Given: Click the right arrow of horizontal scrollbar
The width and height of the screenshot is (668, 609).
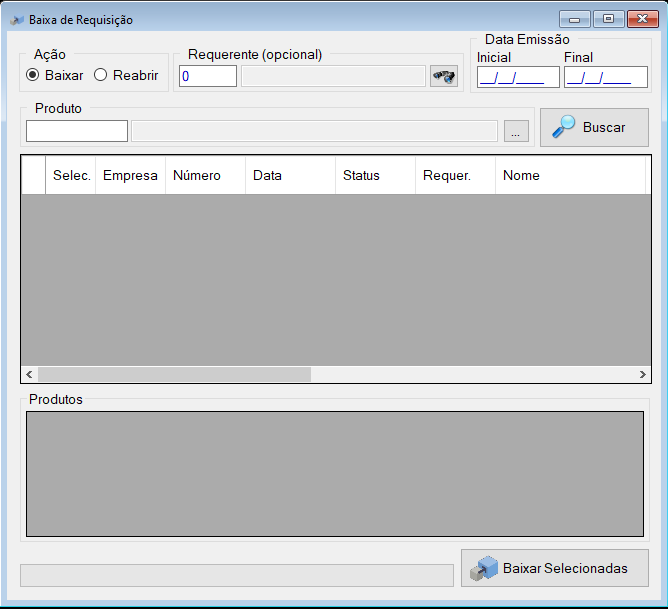Looking at the screenshot, I should [642, 374].
